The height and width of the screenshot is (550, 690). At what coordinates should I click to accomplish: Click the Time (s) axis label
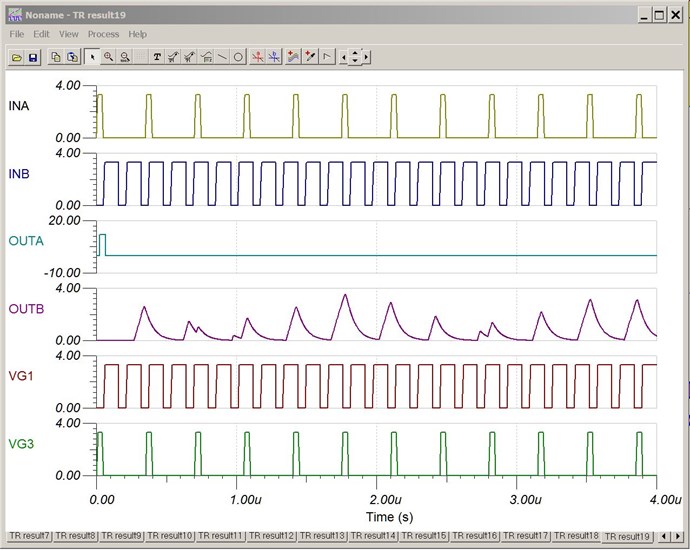tap(389, 517)
